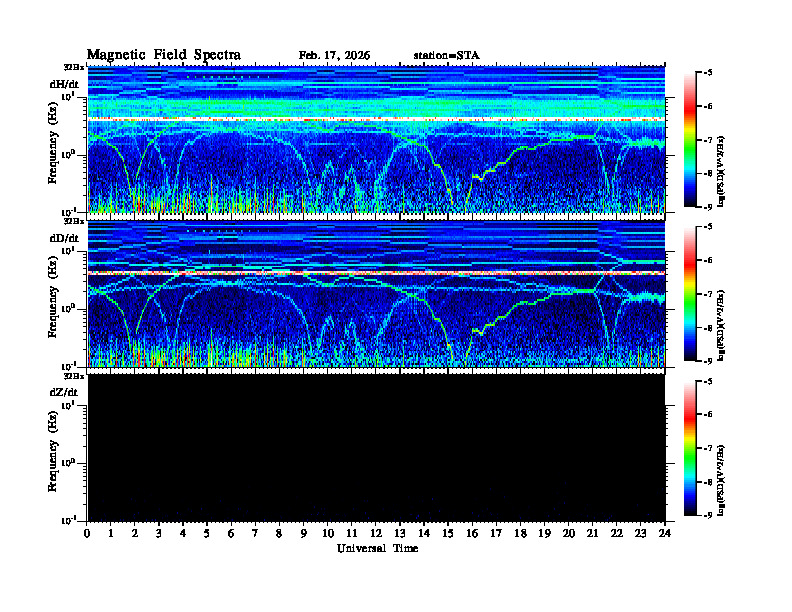Click the -9 tick on dH/dt color bar
This screenshot has height=612, width=792.
click(708, 207)
